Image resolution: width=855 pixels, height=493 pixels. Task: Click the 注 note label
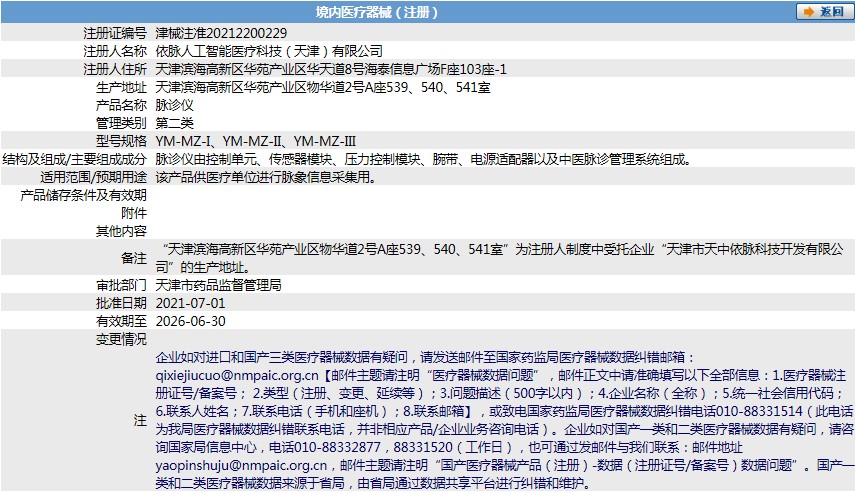point(140,420)
